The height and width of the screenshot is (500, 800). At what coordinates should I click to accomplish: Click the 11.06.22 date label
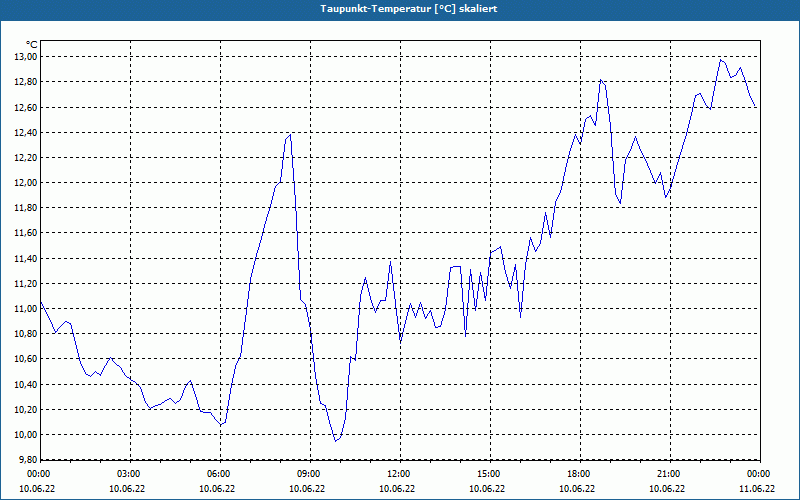click(x=757, y=489)
